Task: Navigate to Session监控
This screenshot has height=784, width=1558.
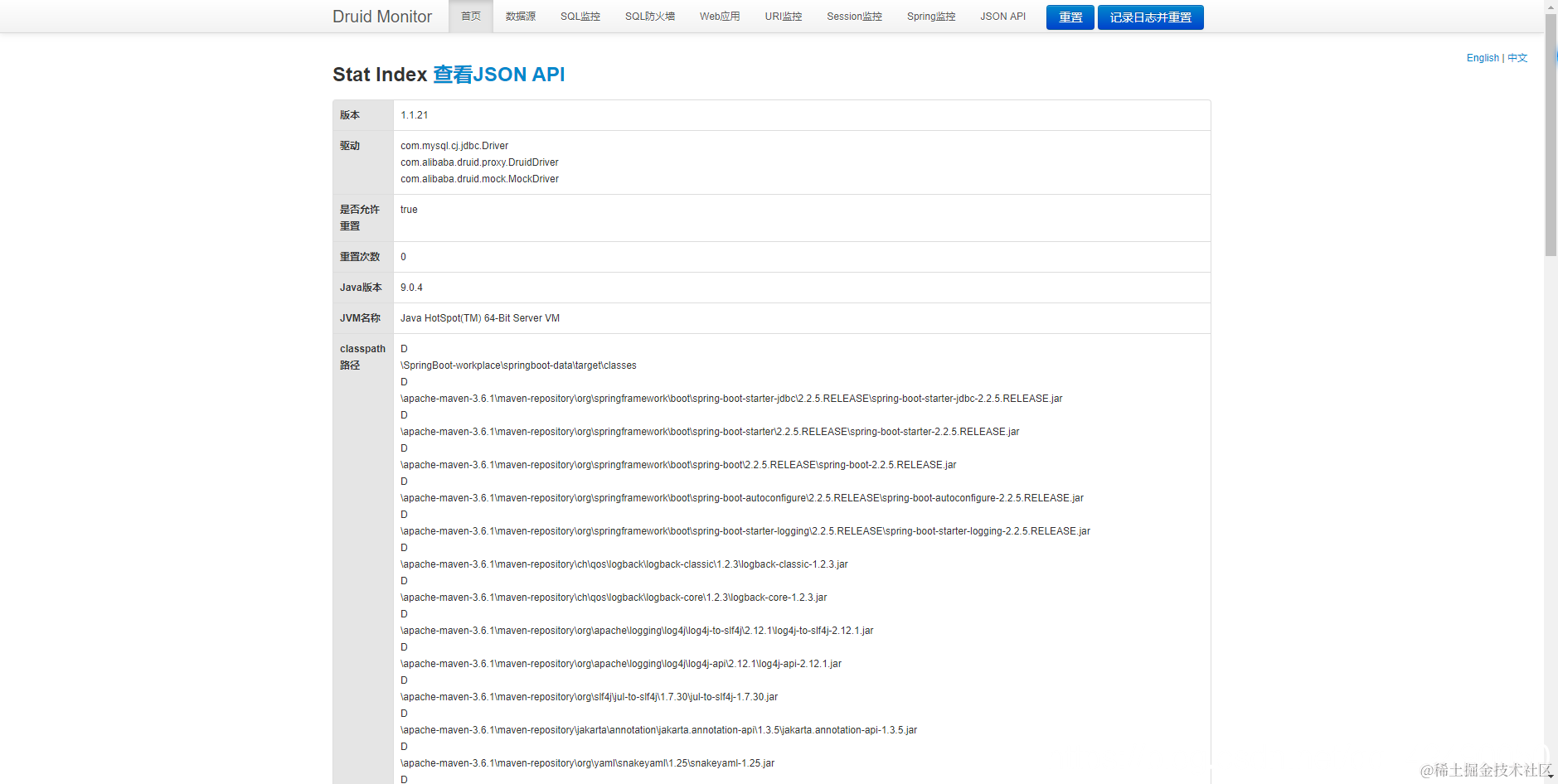Action: point(854,17)
